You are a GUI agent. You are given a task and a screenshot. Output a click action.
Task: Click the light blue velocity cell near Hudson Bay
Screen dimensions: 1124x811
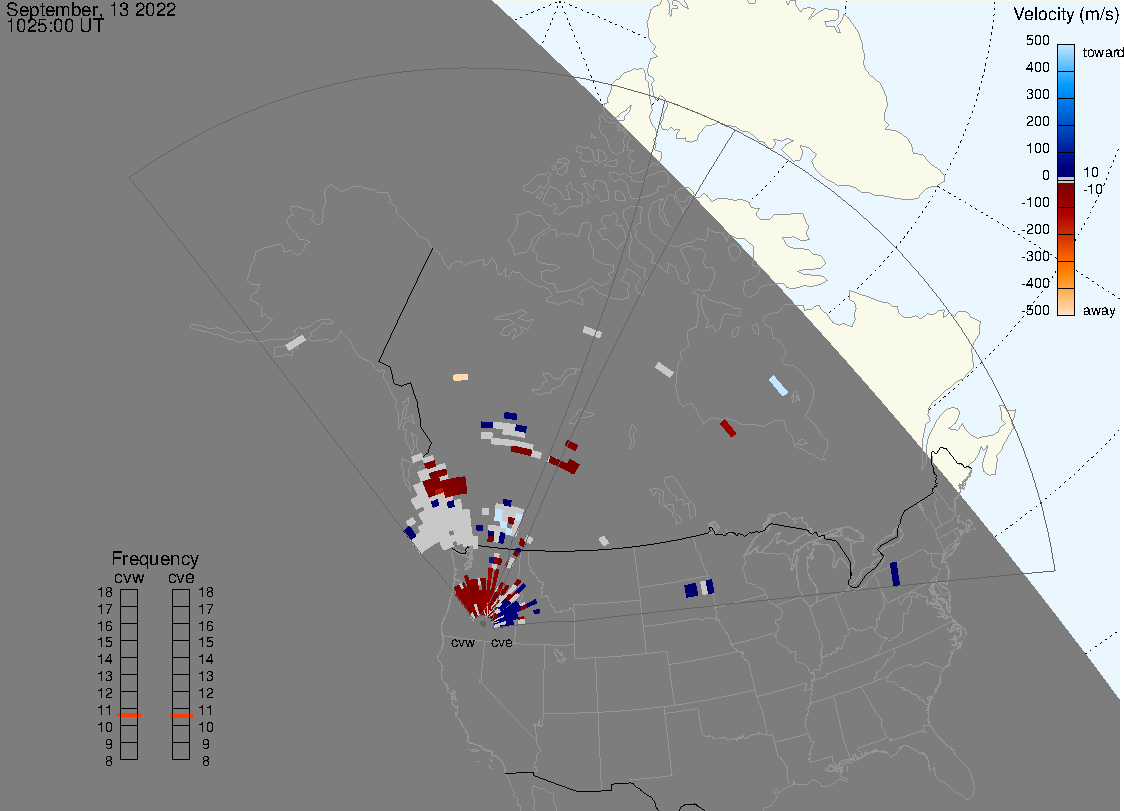click(x=778, y=386)
